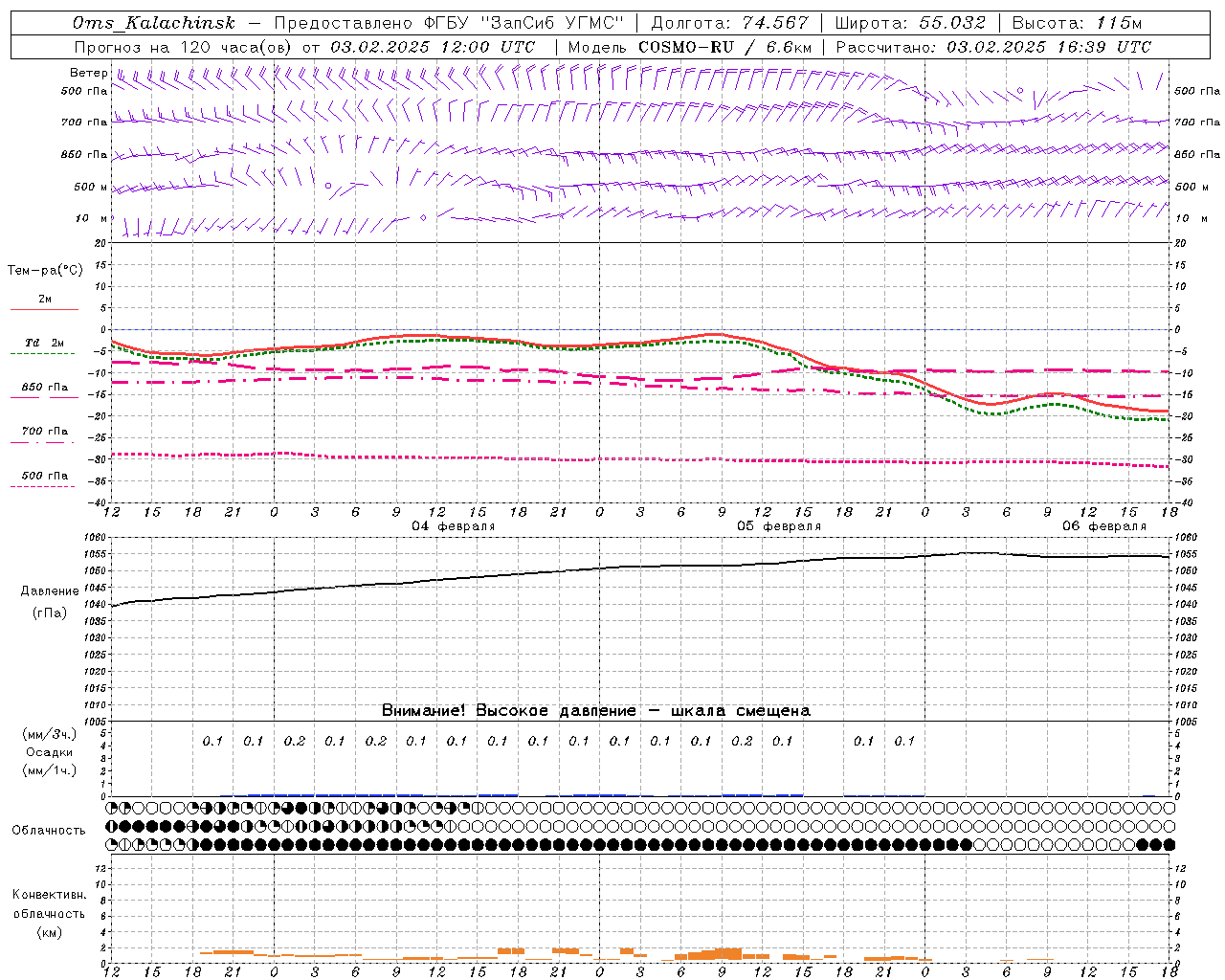Click the warning Внимание! Высокое давление — шкала смещена

(x=596, y=711)
